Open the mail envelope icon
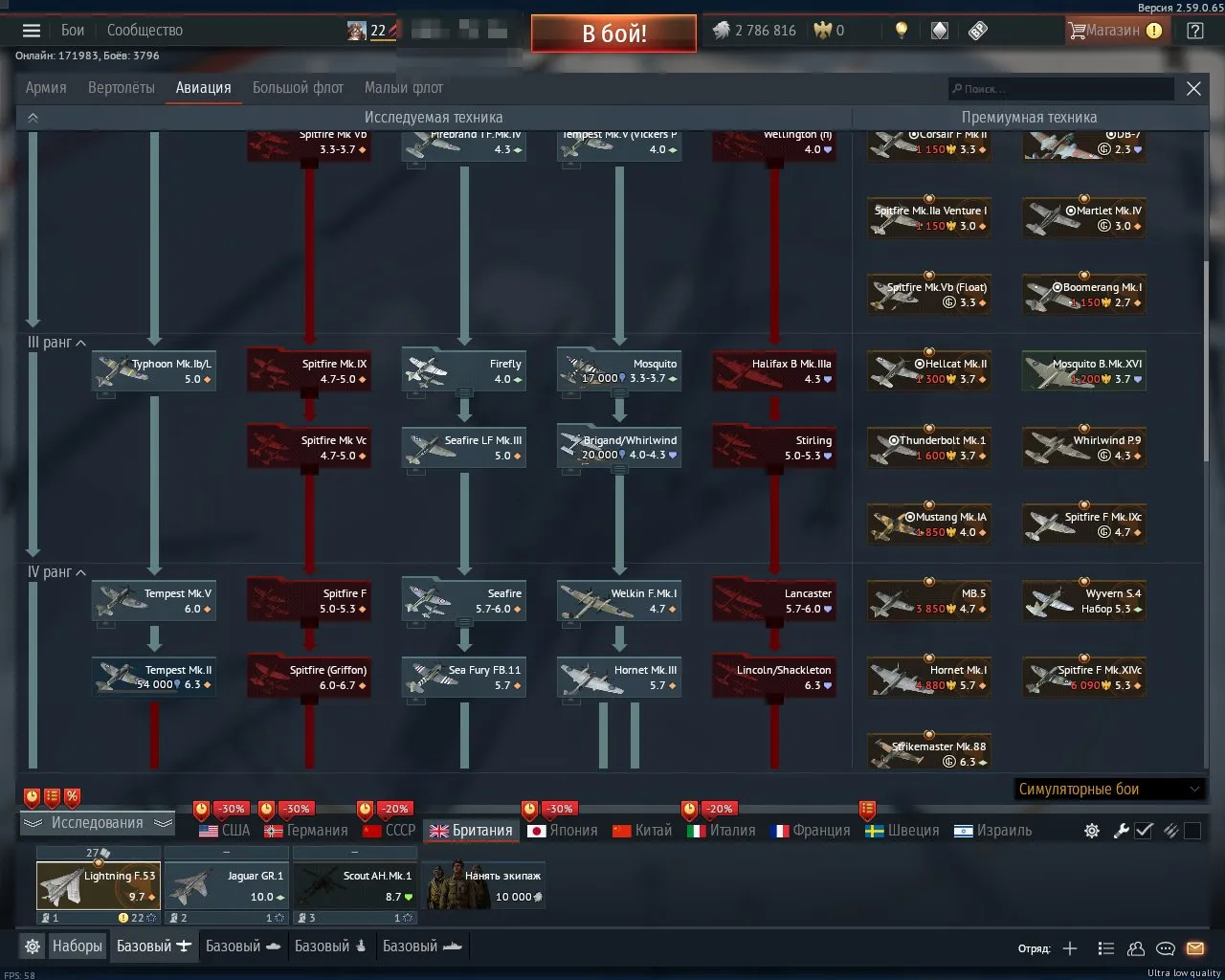The height and width of the screenshot is (980, 1225). click(1195, 948)
